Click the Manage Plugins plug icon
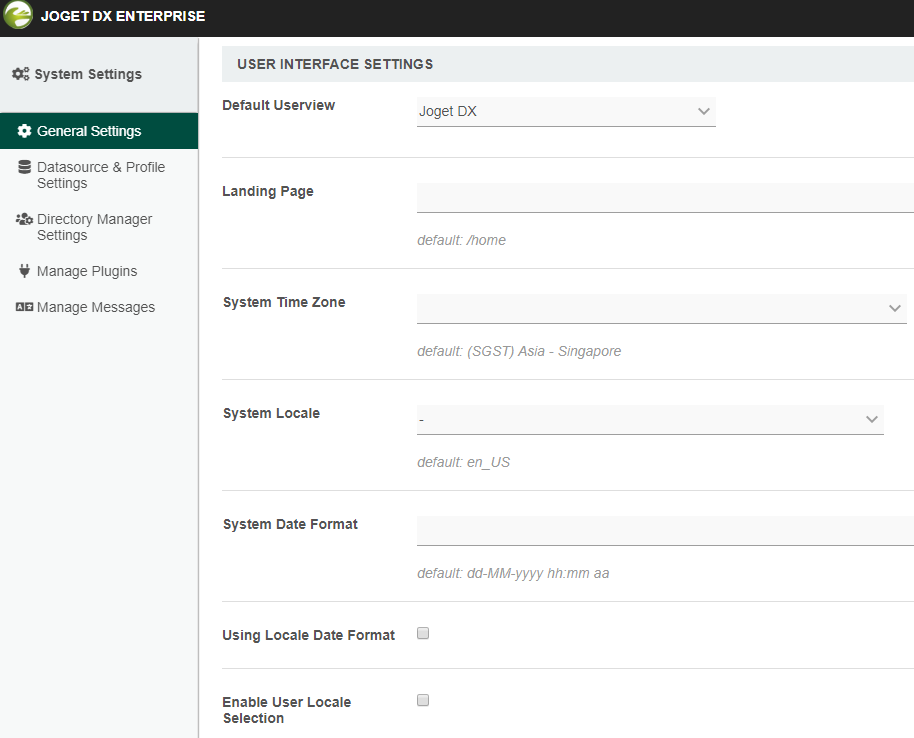The height and width of the screenshot is (738, 914). 25,271
